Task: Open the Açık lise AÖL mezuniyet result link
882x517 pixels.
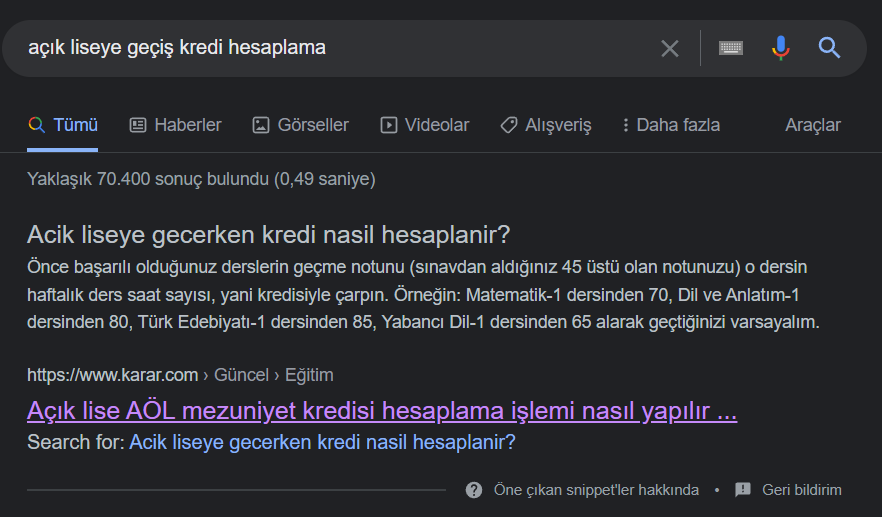Action: [x=382, y=412]
